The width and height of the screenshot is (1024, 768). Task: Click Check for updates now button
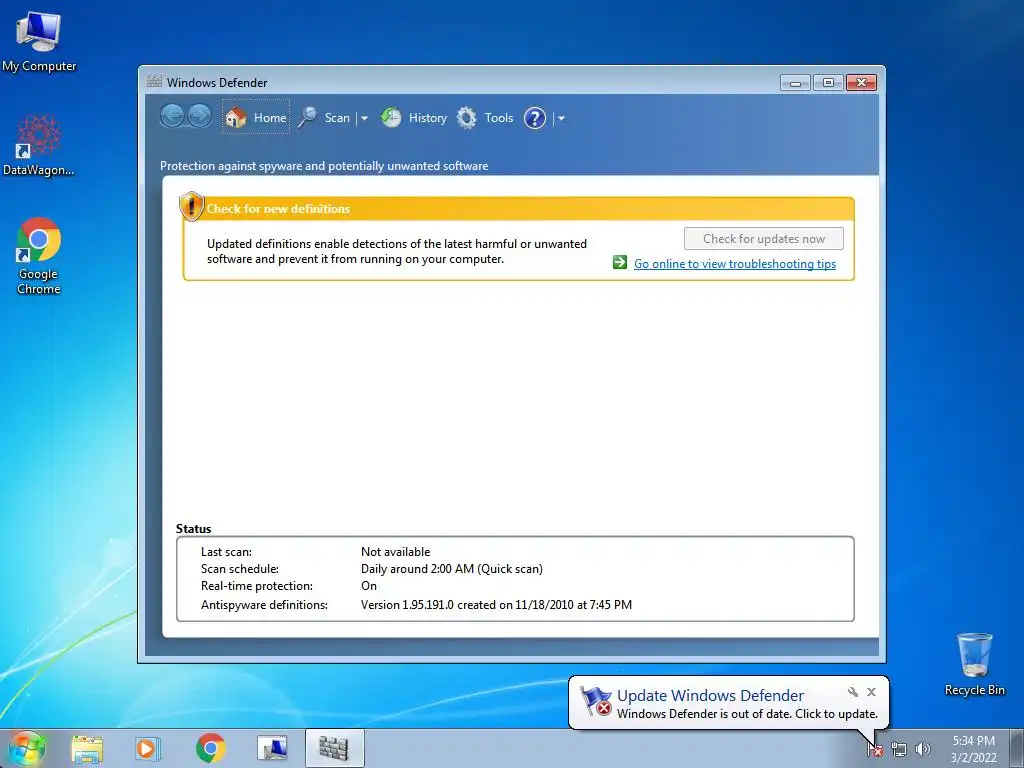[x=763, y=238]
